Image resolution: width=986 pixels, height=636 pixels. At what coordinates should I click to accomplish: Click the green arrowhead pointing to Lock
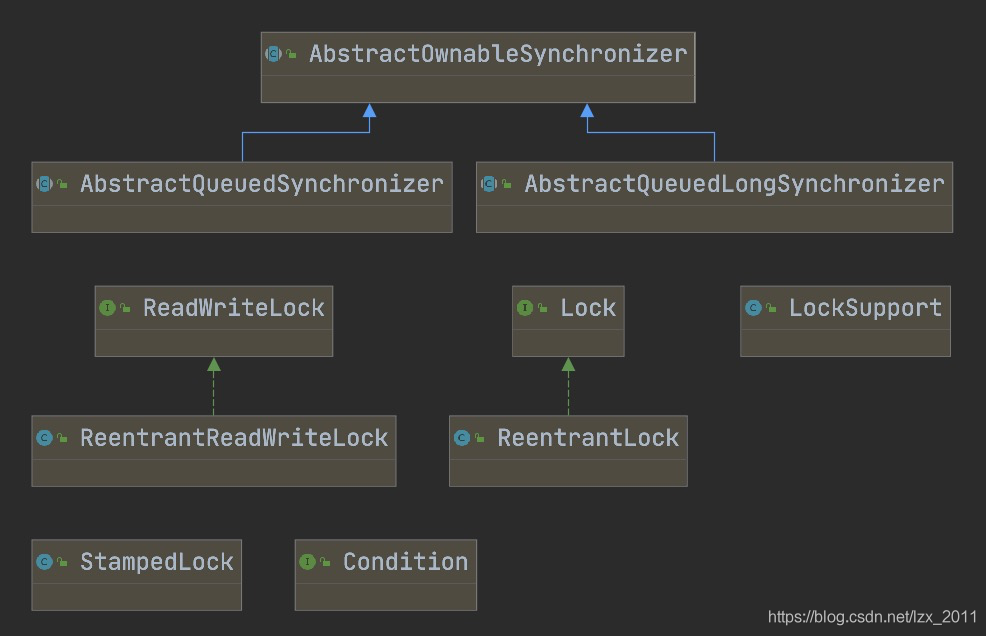pos(568,364)
